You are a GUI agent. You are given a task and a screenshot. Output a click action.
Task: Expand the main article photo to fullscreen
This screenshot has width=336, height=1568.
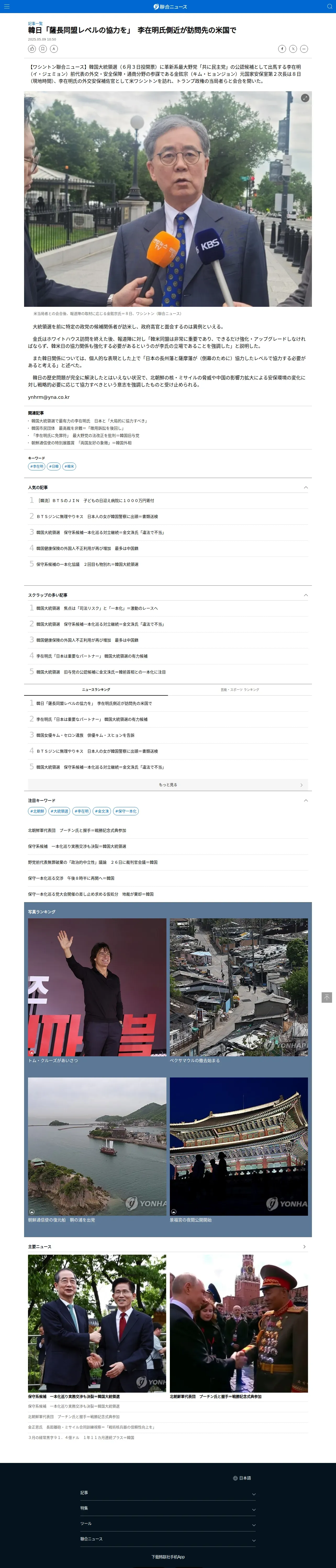[x=305, y=97]
